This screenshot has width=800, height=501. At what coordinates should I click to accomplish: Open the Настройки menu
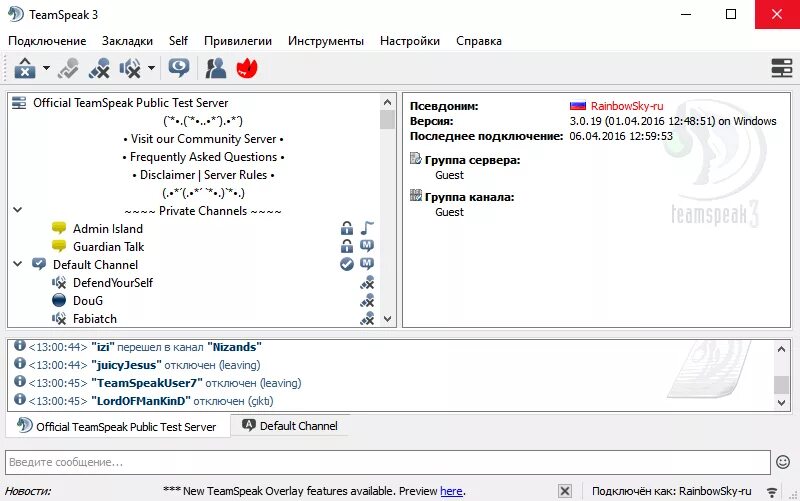[x=410, y=41]
